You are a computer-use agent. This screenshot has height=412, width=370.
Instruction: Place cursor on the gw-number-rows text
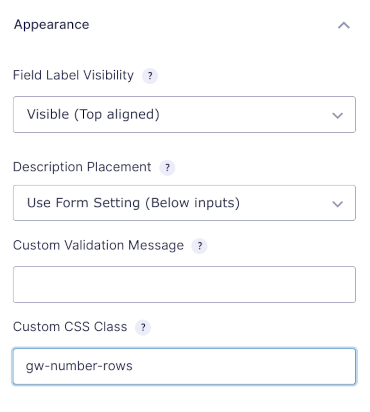coord(79,366)
